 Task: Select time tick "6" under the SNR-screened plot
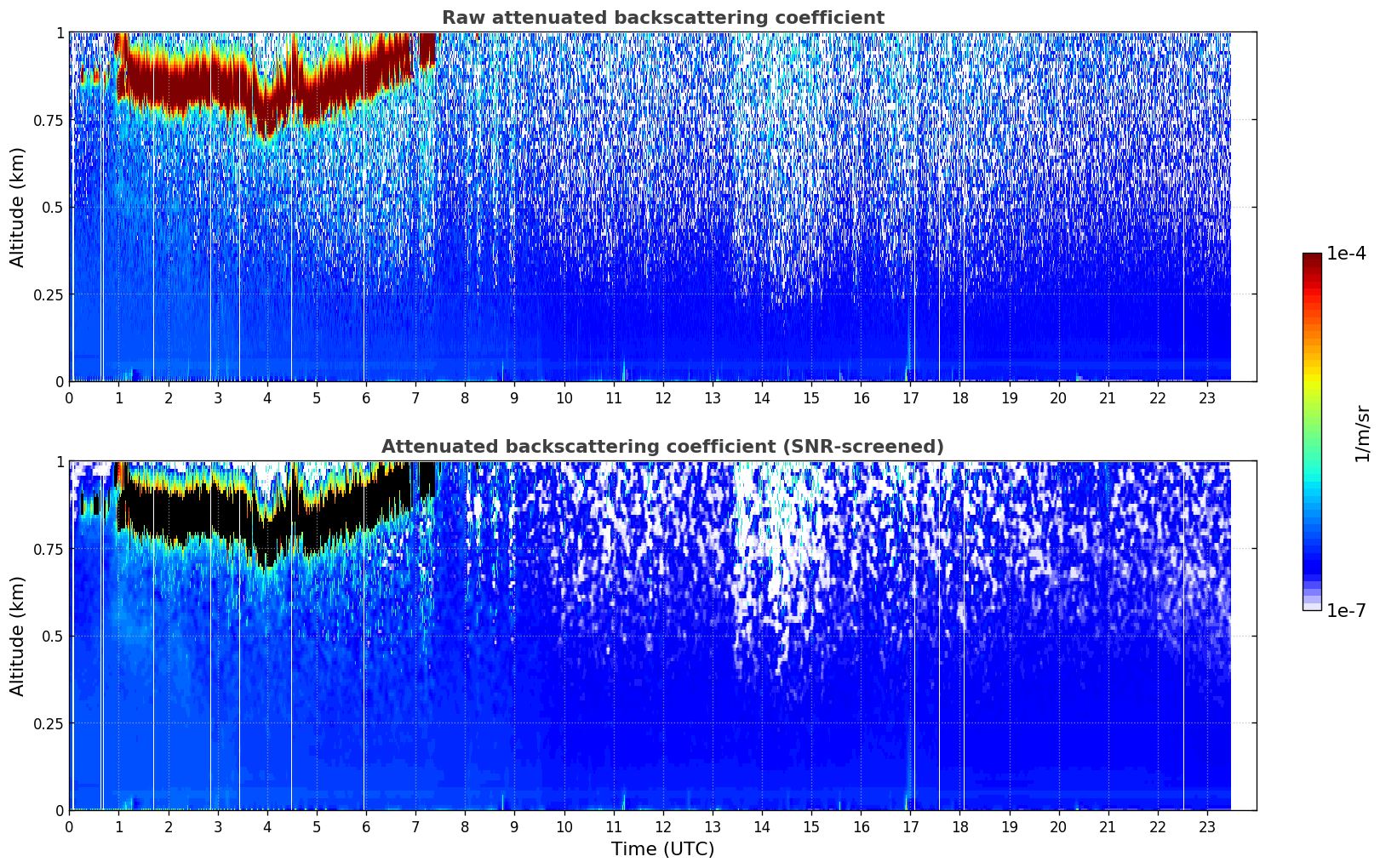[366, 826]
